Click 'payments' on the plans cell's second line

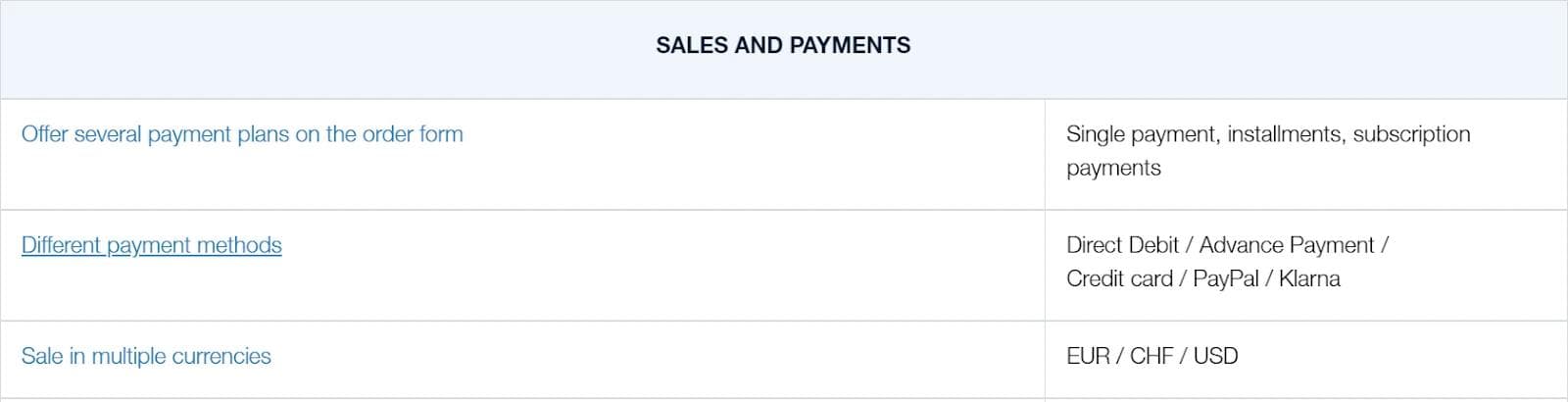click(1113, 168)
